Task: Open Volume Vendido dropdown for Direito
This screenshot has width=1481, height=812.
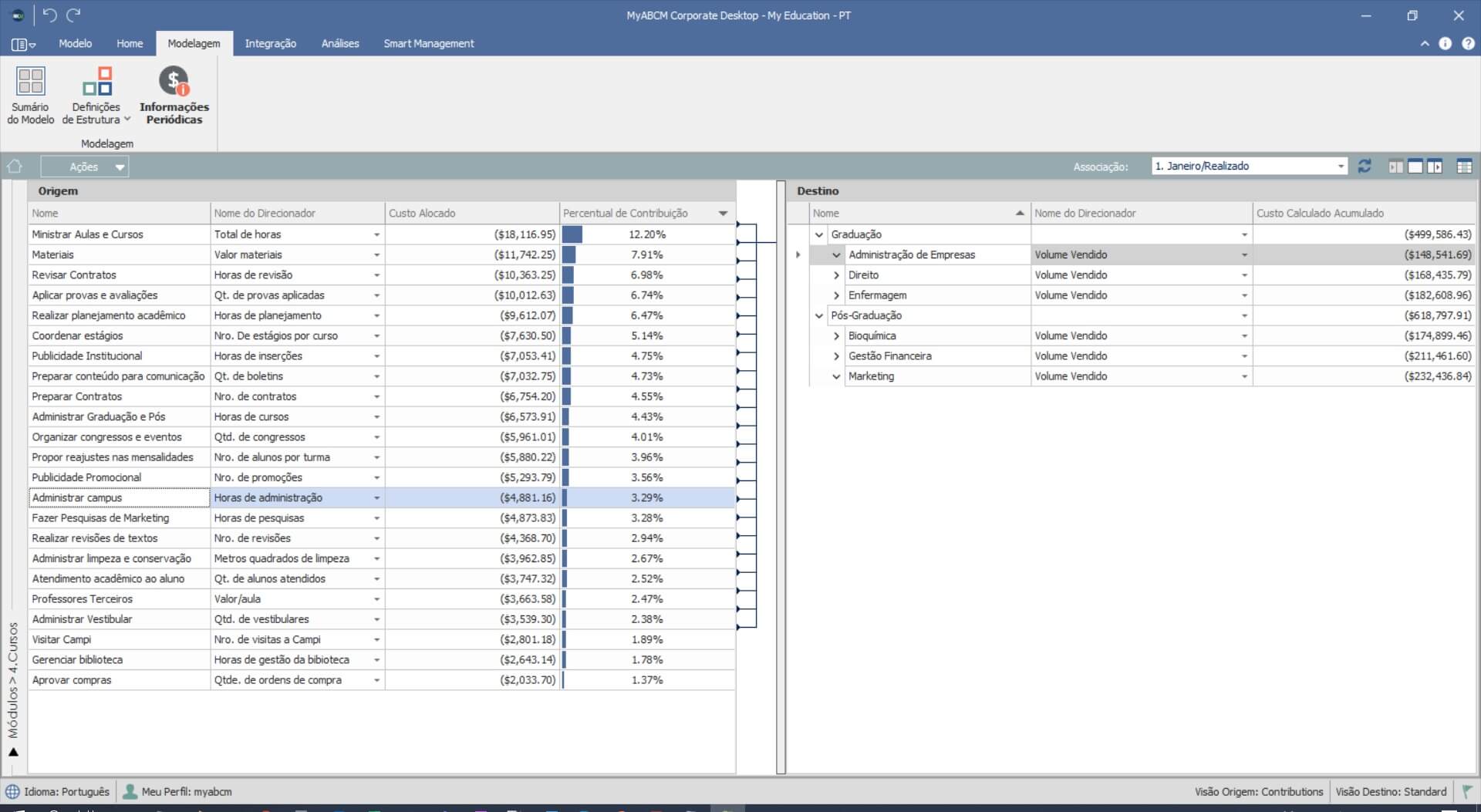Action: [x=1244, y=275]
